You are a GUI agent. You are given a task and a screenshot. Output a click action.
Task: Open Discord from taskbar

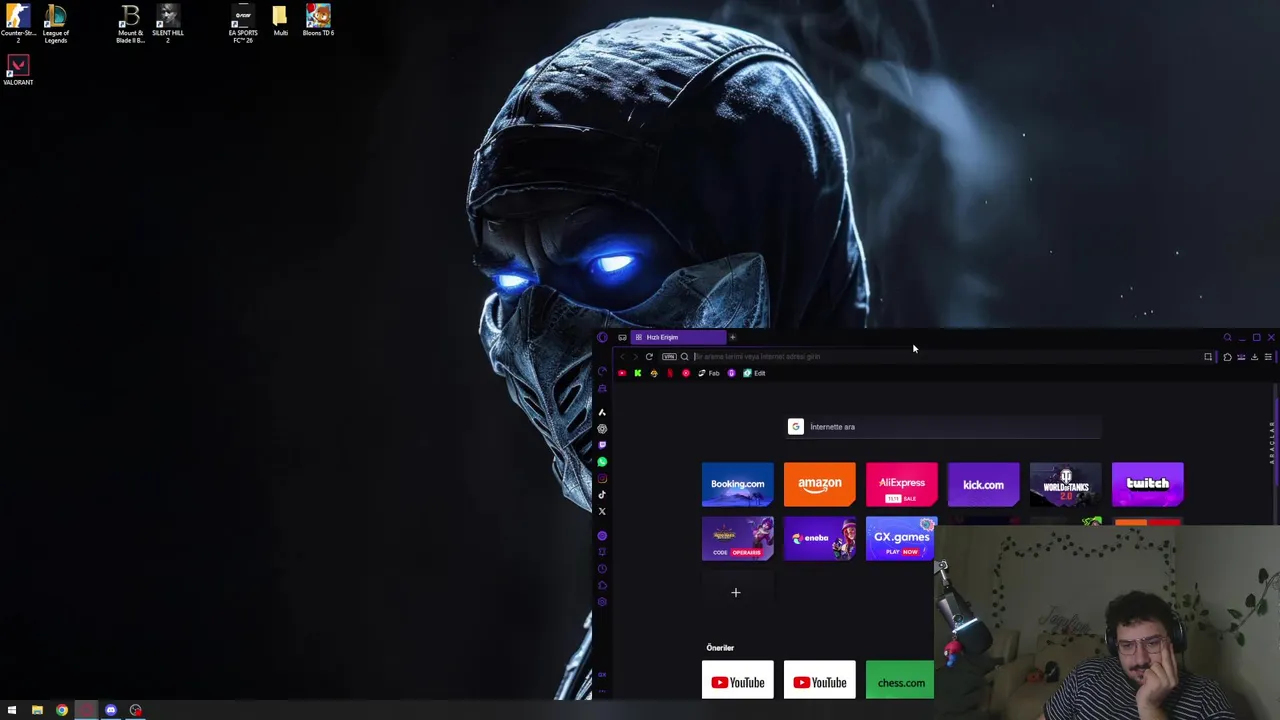[111, 710]
